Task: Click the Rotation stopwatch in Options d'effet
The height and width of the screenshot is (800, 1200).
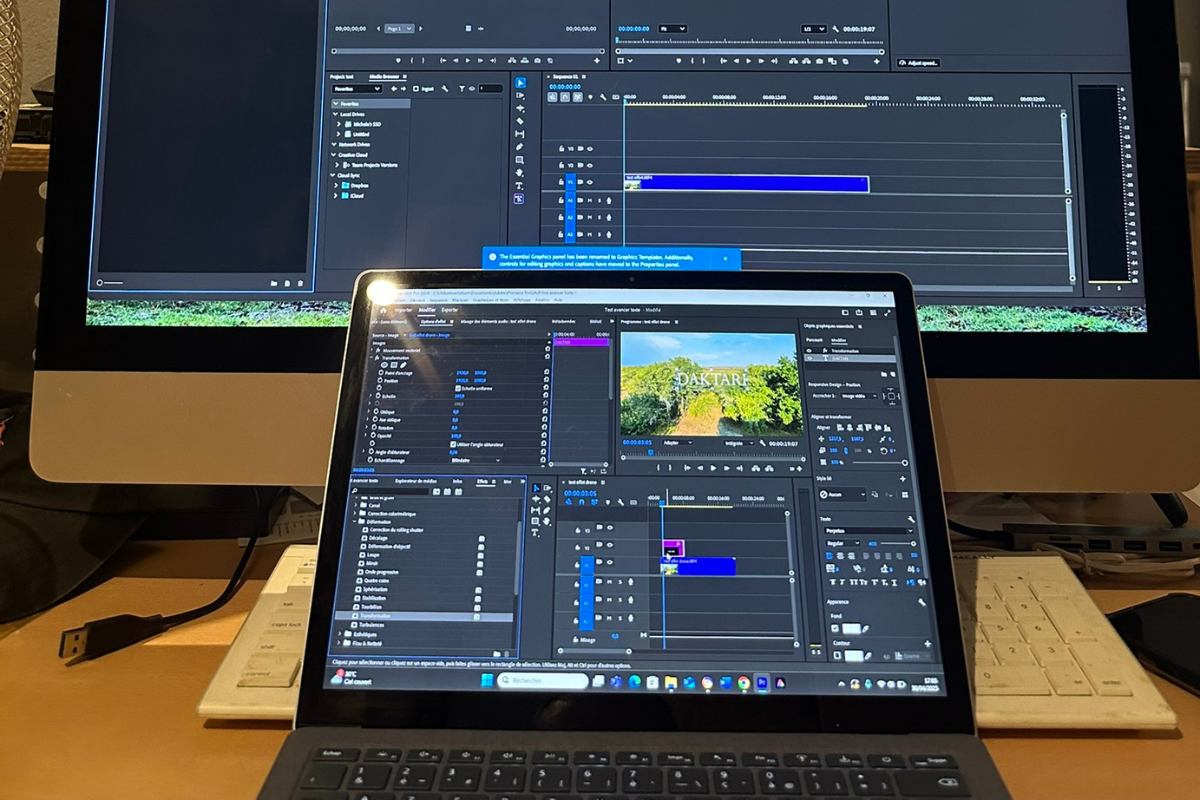Action: tap(376, 428)
